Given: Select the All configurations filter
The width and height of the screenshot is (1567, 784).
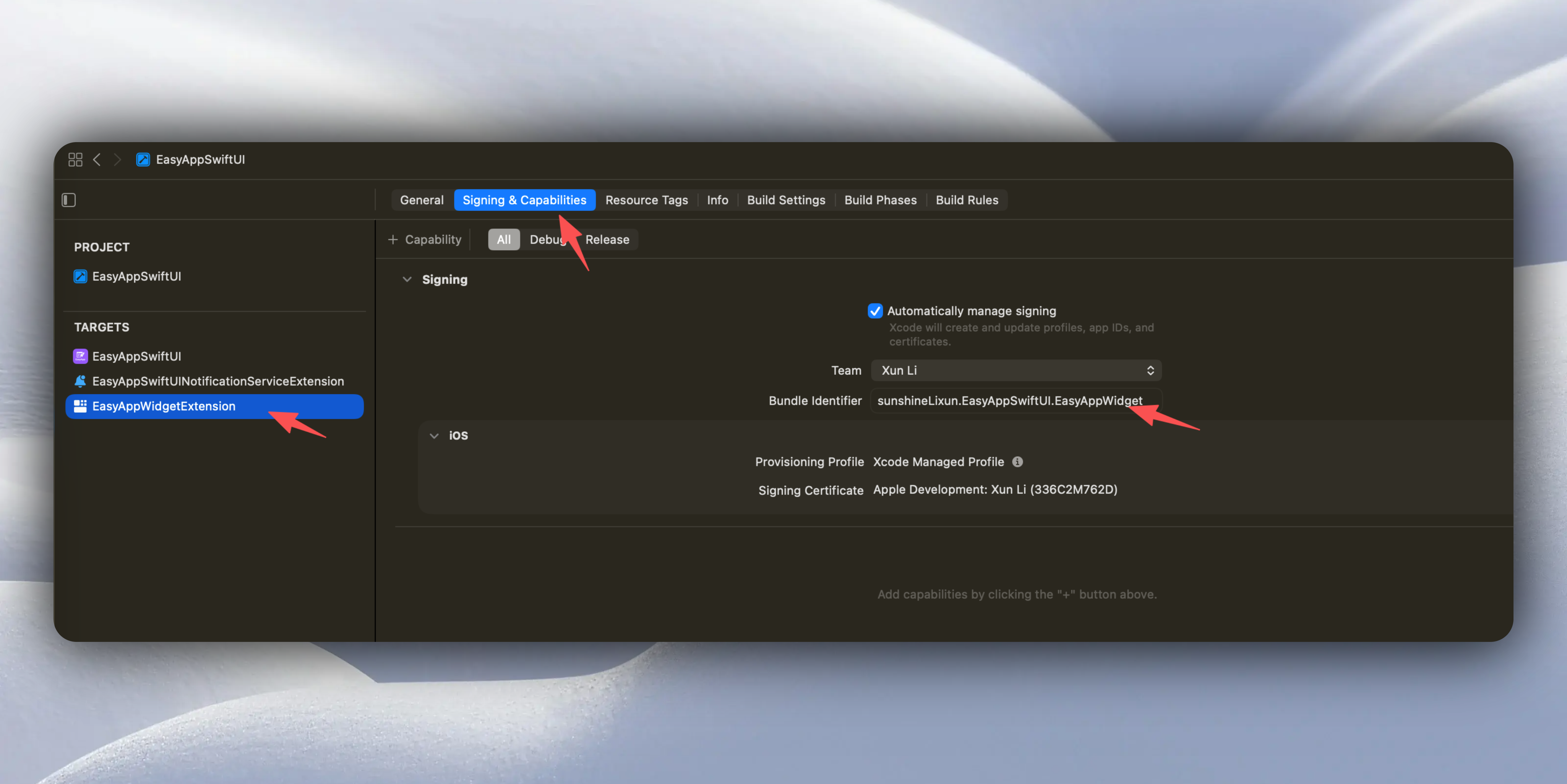Looking at the screenshot, I should click(x=503, y=240).
